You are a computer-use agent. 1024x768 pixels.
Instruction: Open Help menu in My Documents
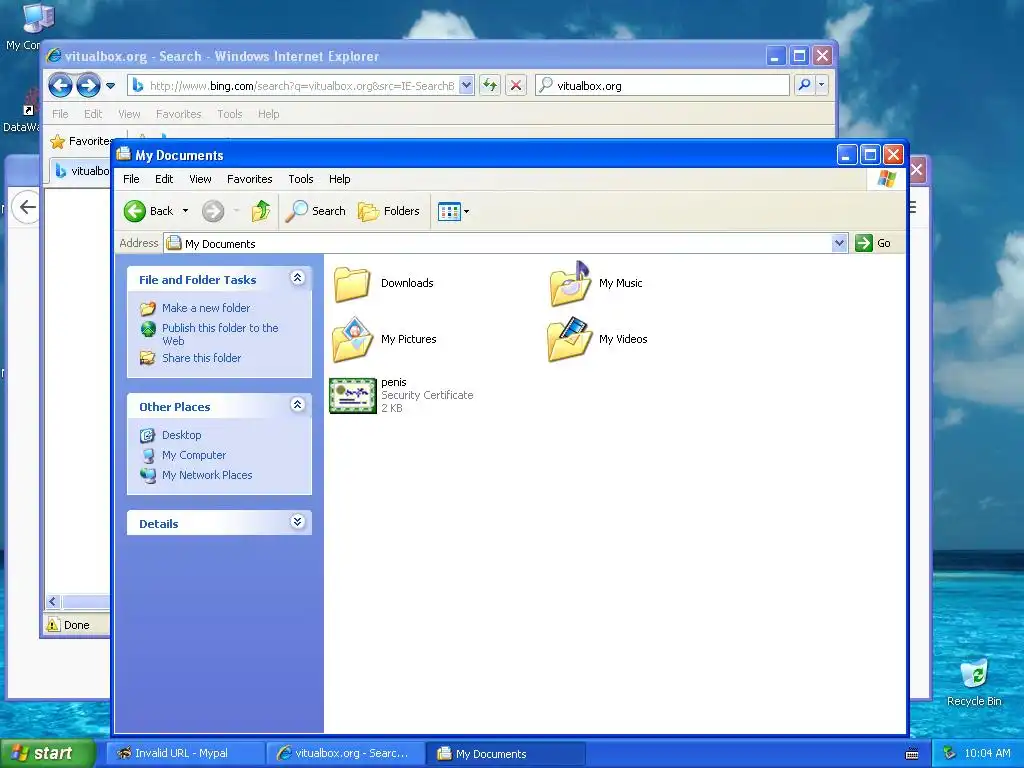tap(339, 179)
